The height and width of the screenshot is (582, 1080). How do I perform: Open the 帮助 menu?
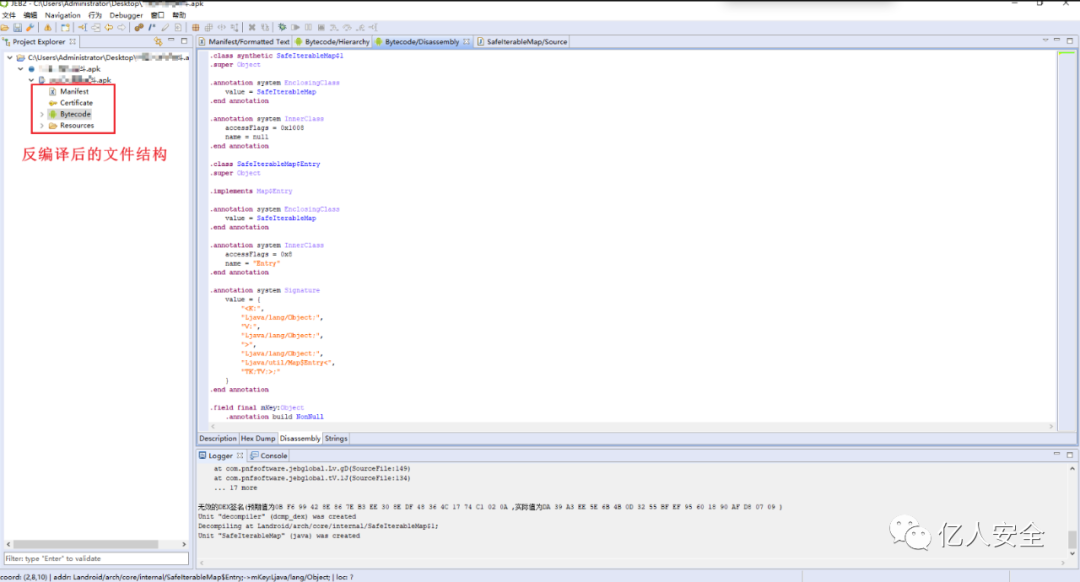click(179, 14)
